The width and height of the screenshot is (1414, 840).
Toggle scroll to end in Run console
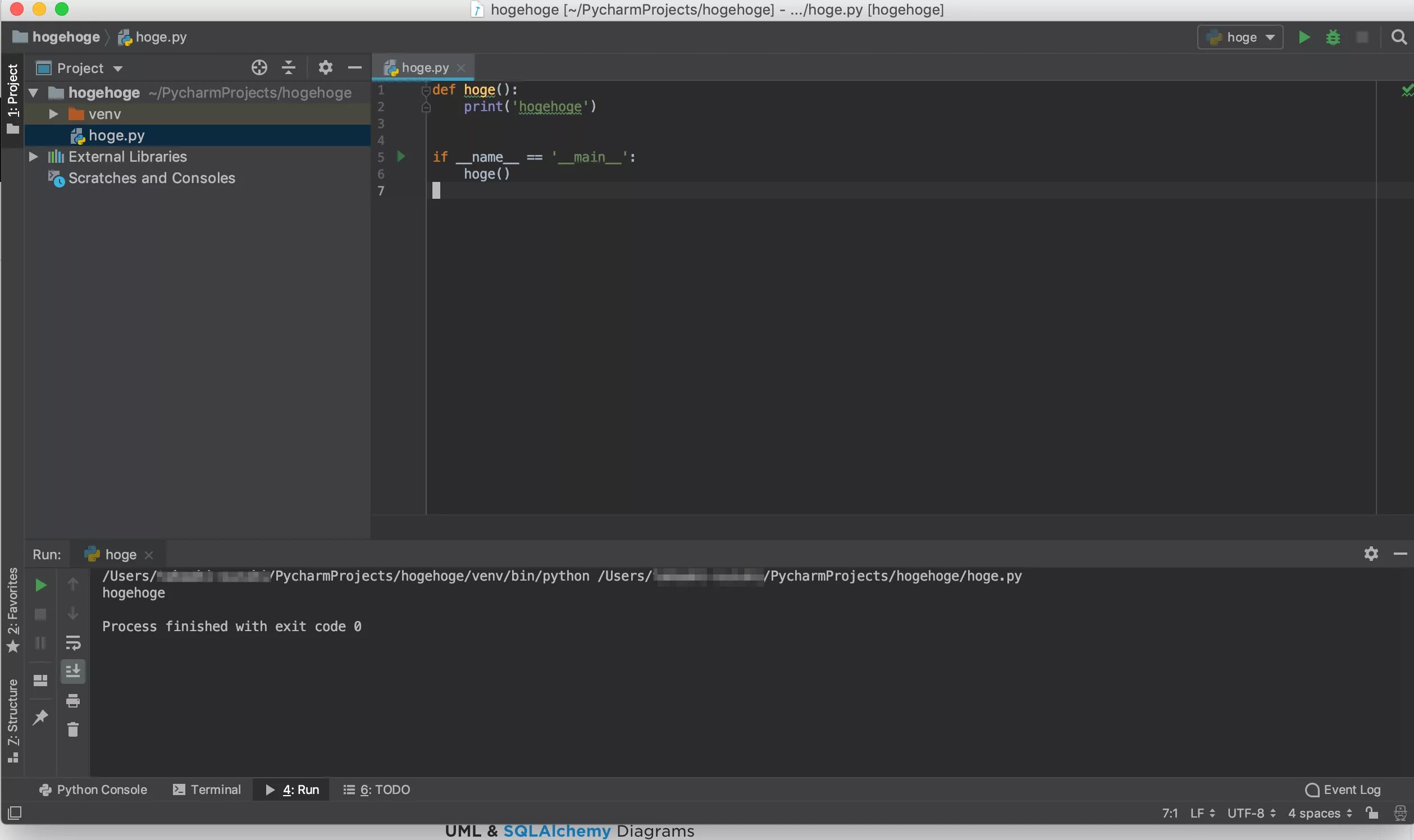point(73,672)
